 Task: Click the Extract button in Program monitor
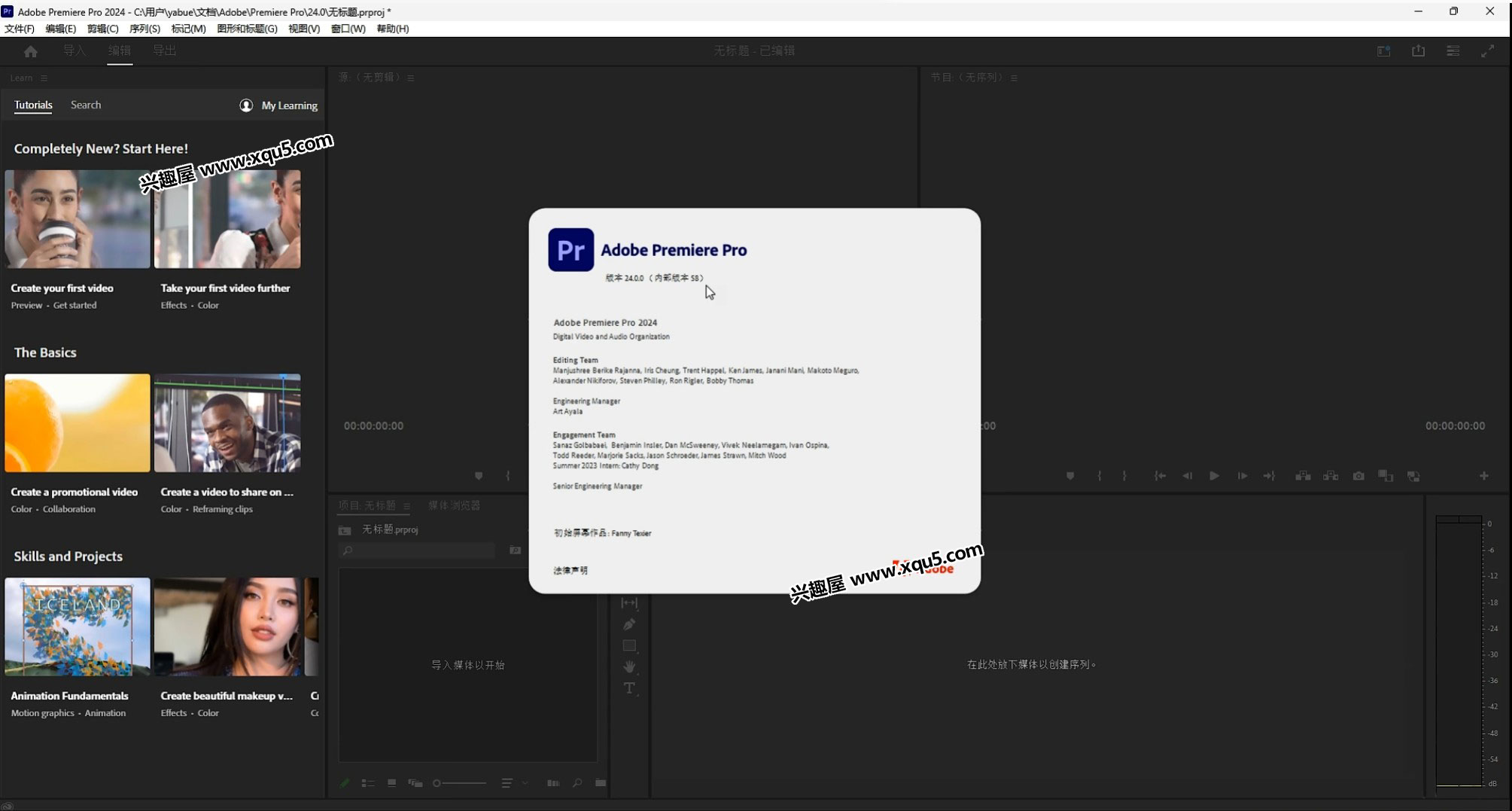pyautogui.click(x=1331, y=476)
